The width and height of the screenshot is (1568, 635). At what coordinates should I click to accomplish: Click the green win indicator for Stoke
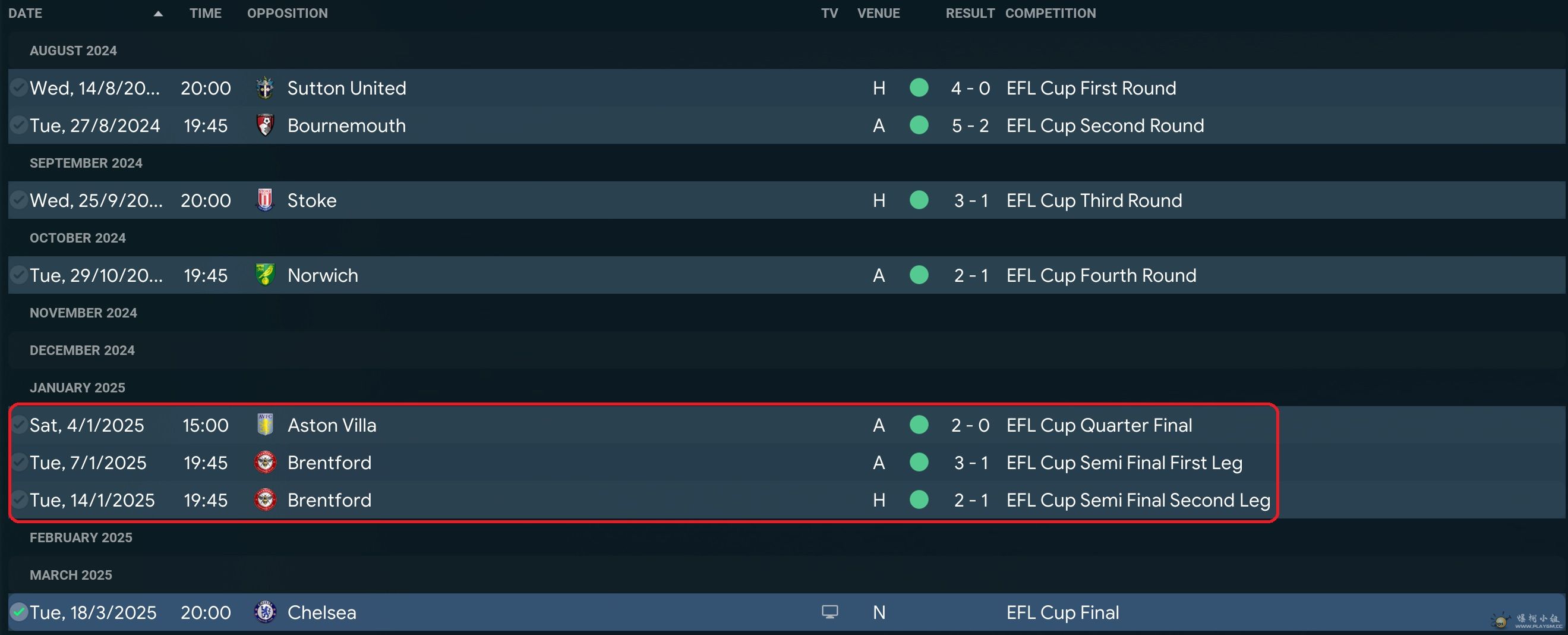pos(919,200)
